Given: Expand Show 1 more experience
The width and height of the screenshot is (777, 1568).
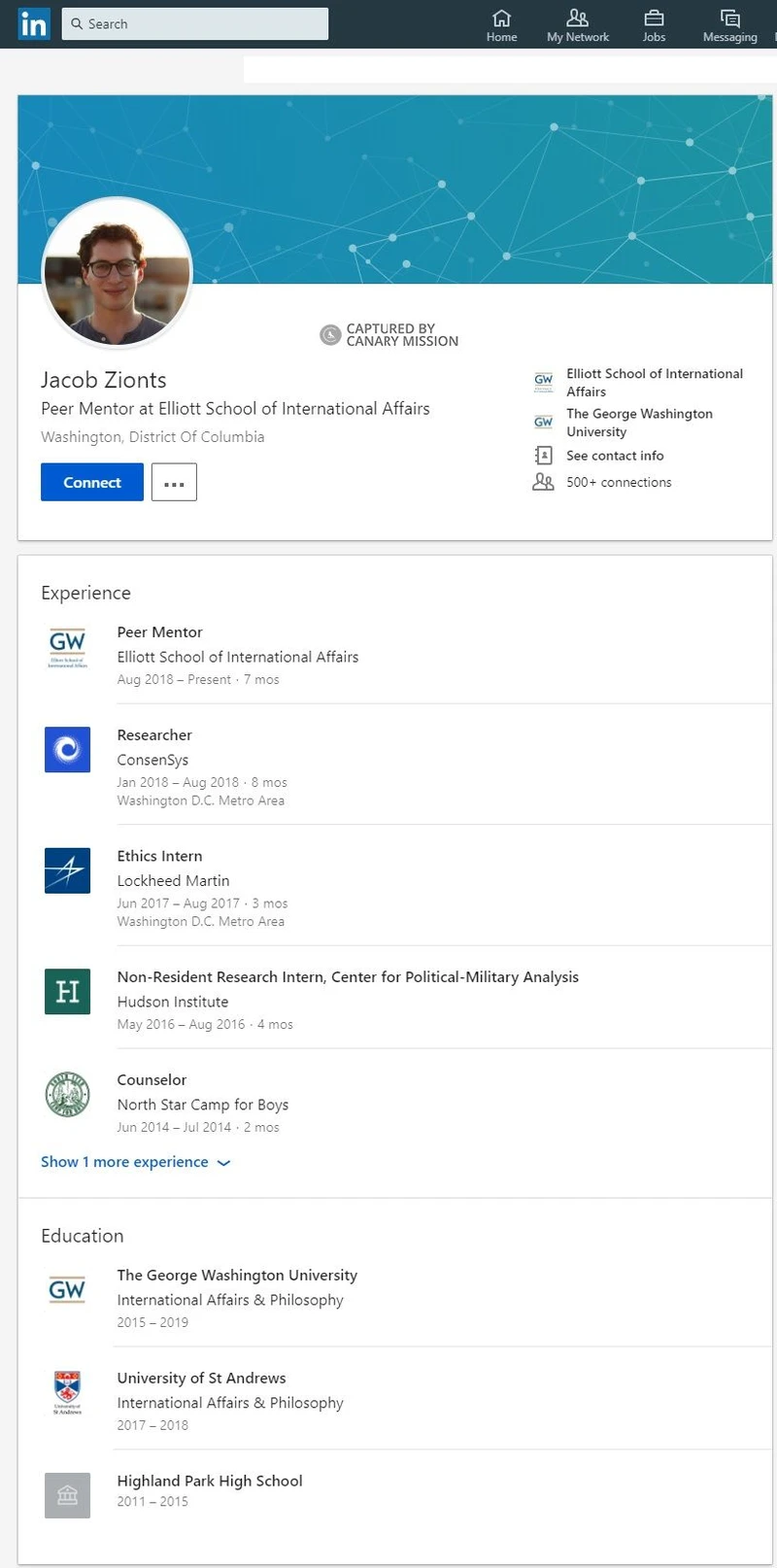Looking at the screenshot, I should 135,1162.
